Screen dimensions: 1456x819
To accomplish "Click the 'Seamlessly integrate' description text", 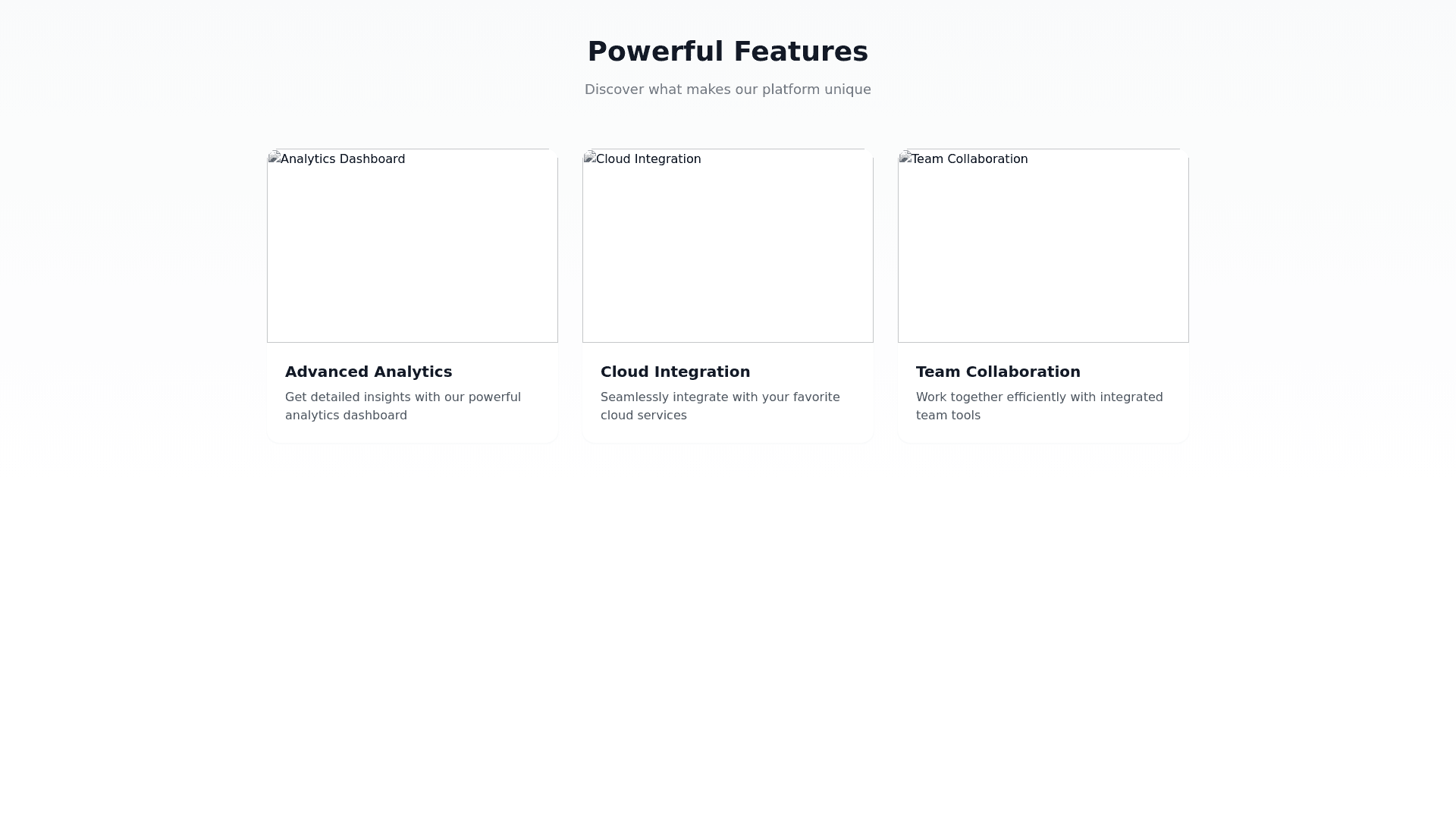I will click(x=720, y=397).
